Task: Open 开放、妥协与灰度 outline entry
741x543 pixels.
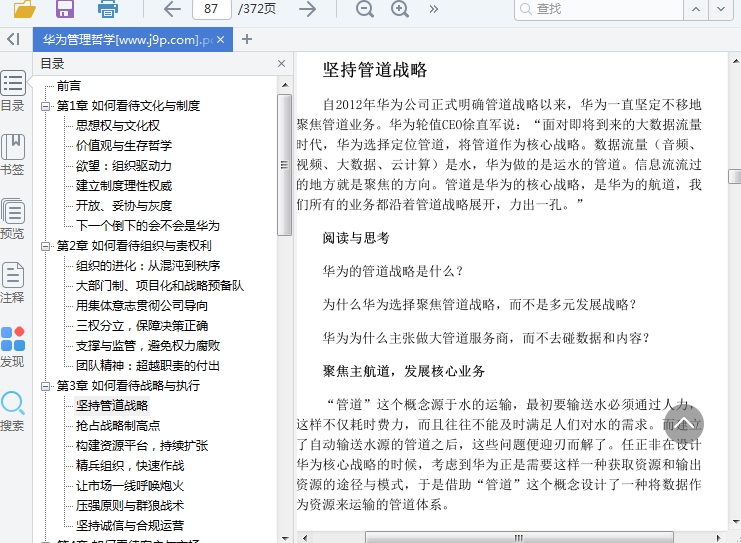Action: pyautogui.click(x=124, y=206)
